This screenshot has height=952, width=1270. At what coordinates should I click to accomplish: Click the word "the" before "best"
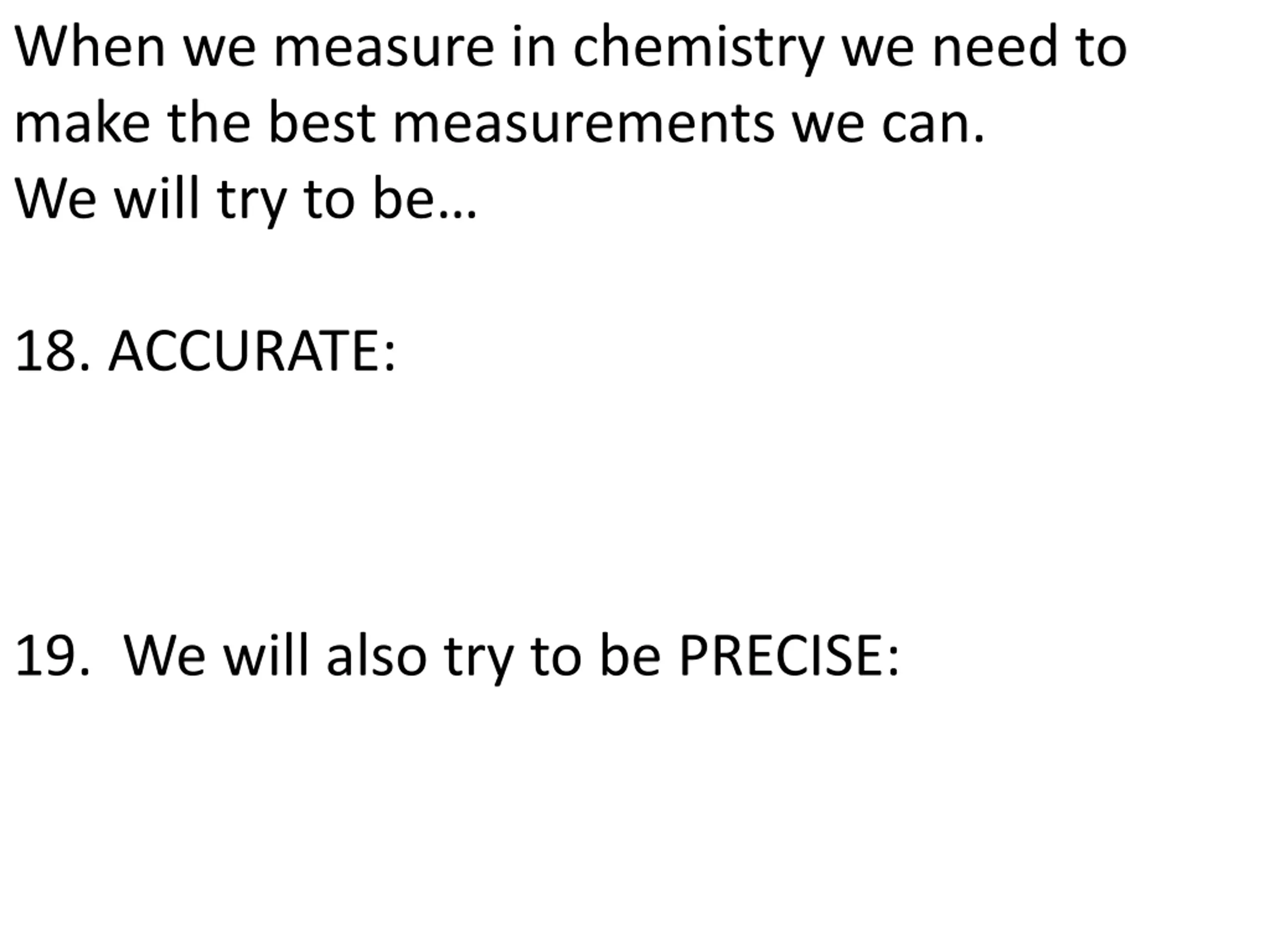pyautogui.click(x=209, y=123)
